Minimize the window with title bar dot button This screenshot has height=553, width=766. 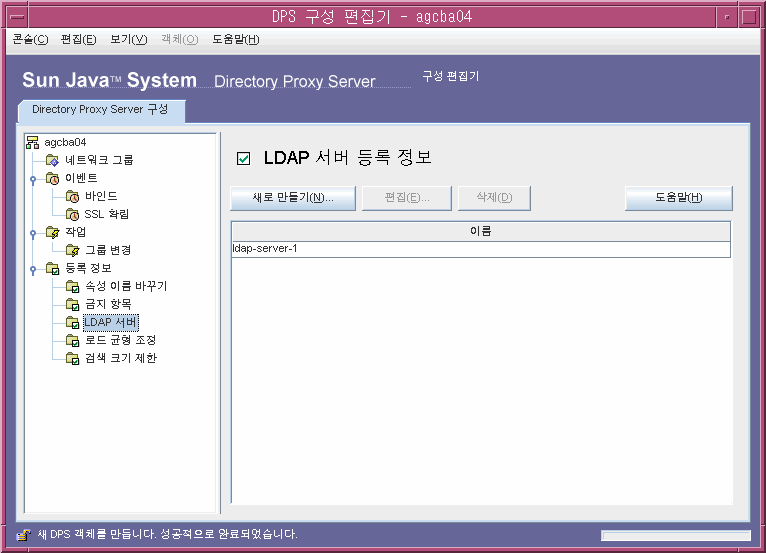[727, 17]
